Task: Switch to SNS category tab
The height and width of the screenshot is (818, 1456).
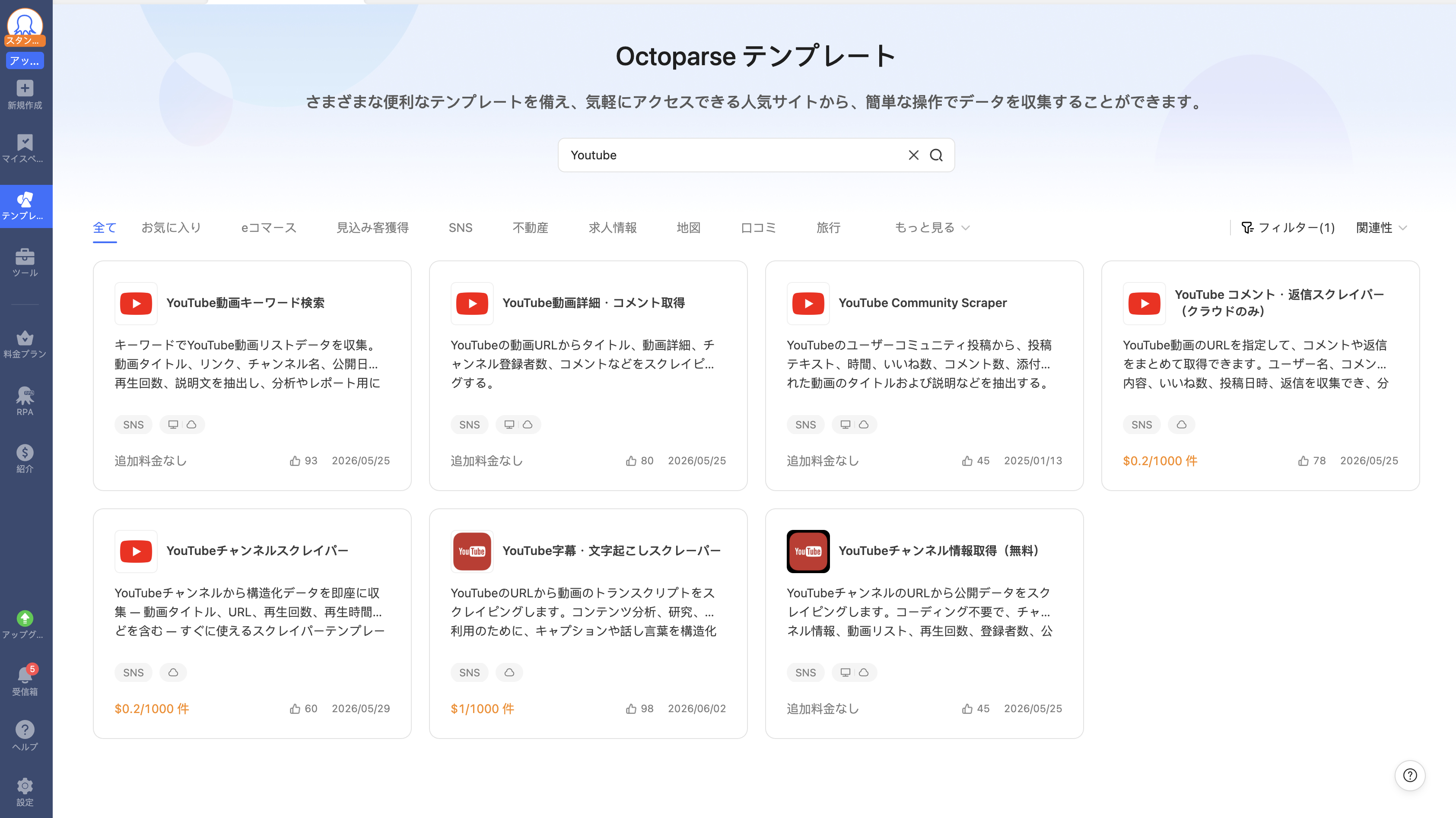Action: pyautogui.click(x=461, y=228)
